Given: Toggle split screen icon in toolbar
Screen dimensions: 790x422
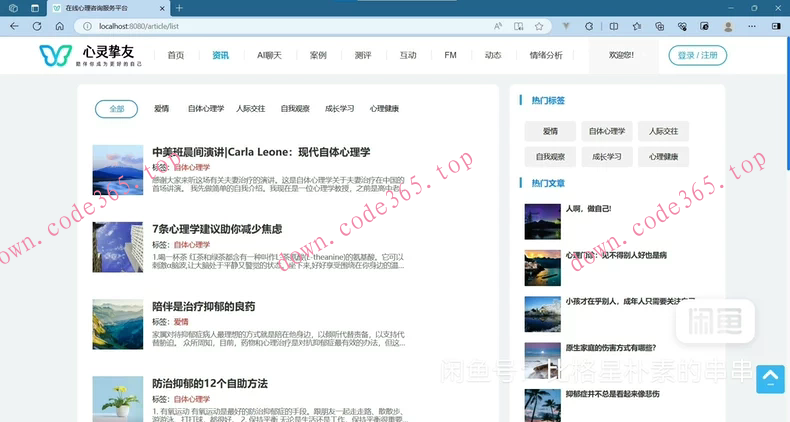Looking at the screenshot, I should [614, 26].
